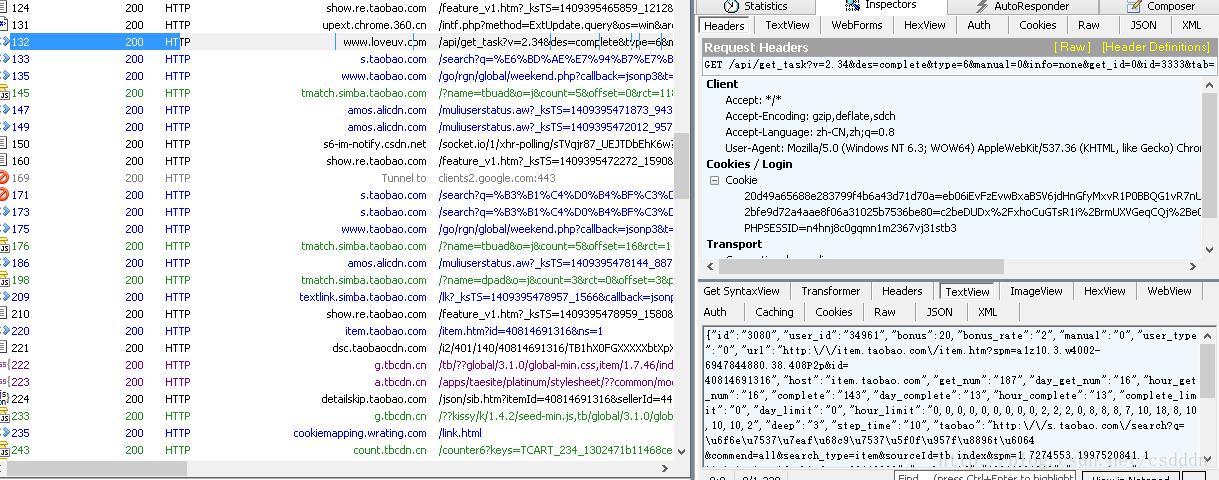Click the document icon of session 160
Image resolution: width=1219 pixels, height=480 pixels.
(x=3, y=160)
